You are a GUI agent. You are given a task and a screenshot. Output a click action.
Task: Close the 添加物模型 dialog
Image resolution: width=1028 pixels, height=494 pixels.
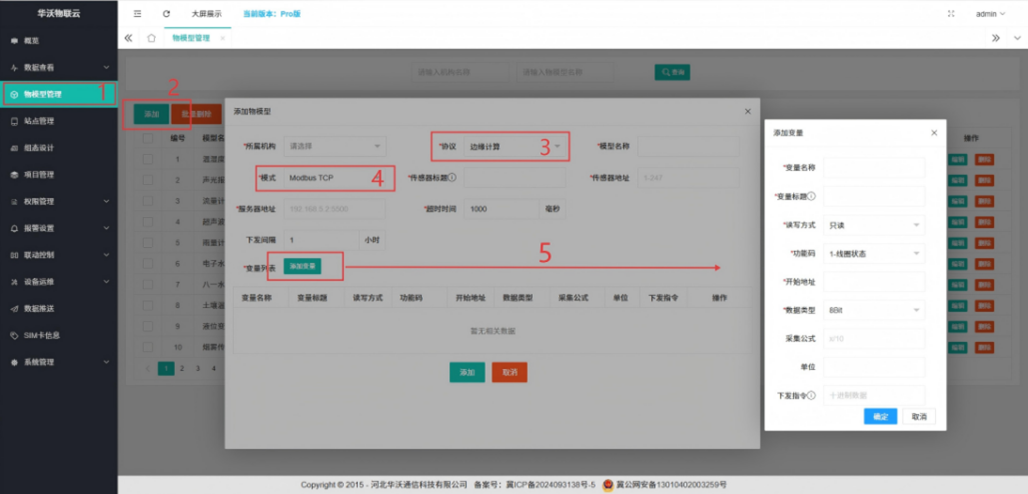[747, 112]
